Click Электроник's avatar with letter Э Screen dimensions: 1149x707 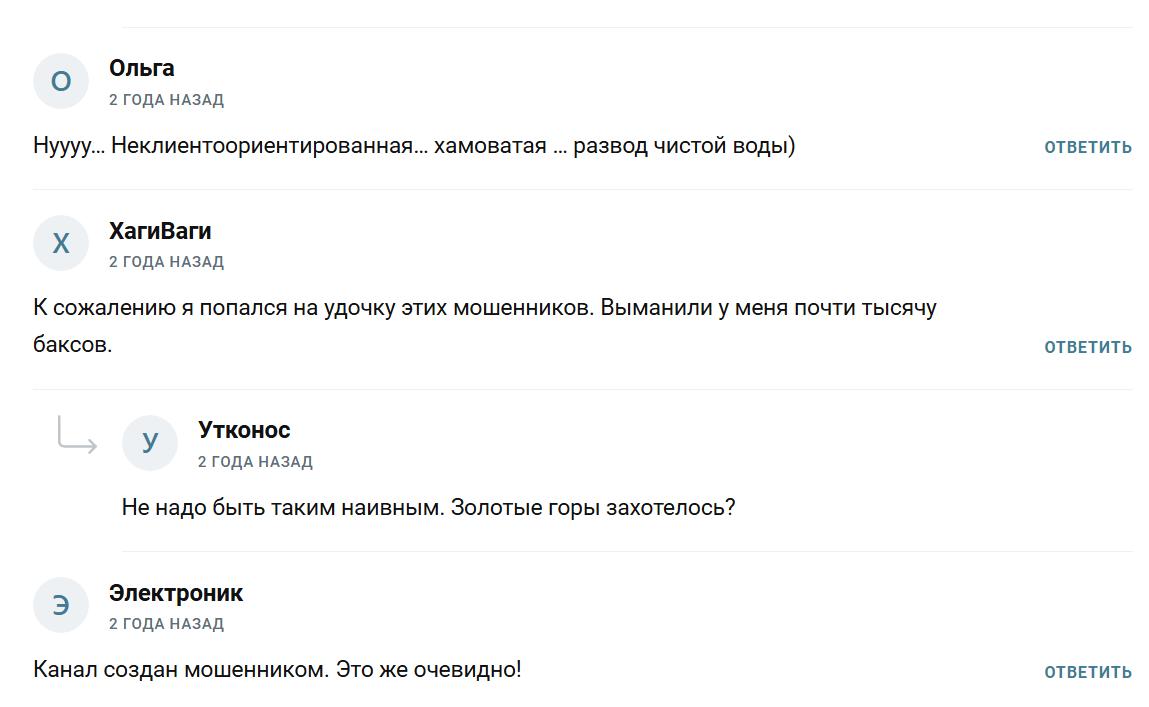point(61,604)
